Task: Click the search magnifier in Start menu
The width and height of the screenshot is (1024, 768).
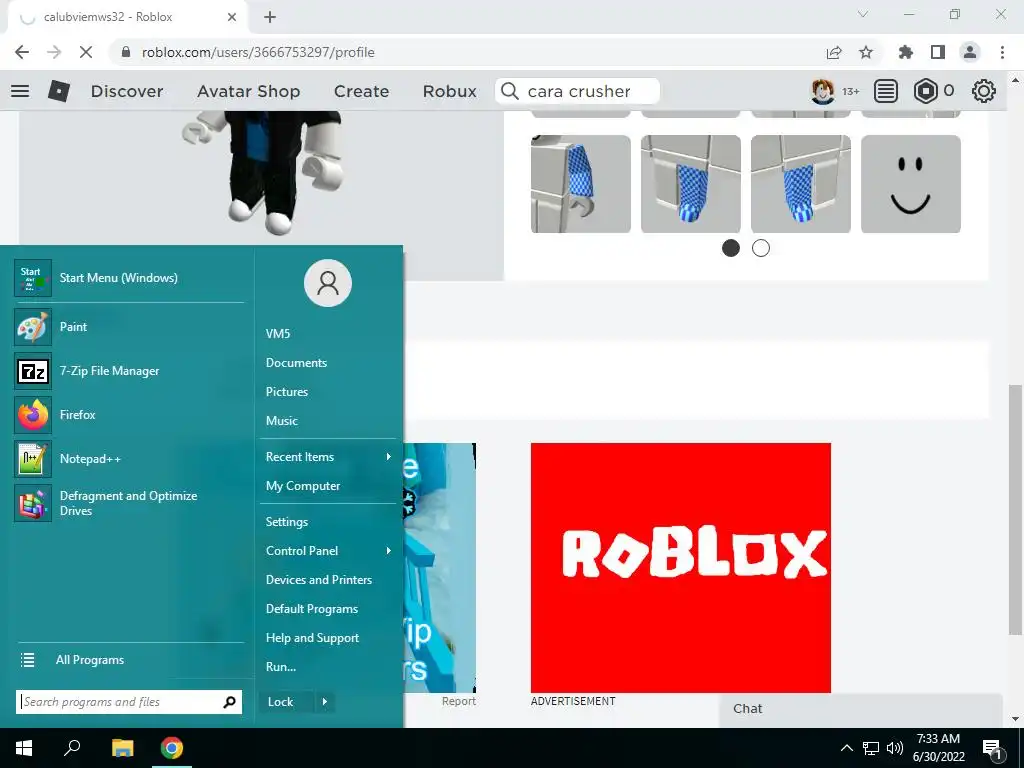Action: click(x=229, y=702)
